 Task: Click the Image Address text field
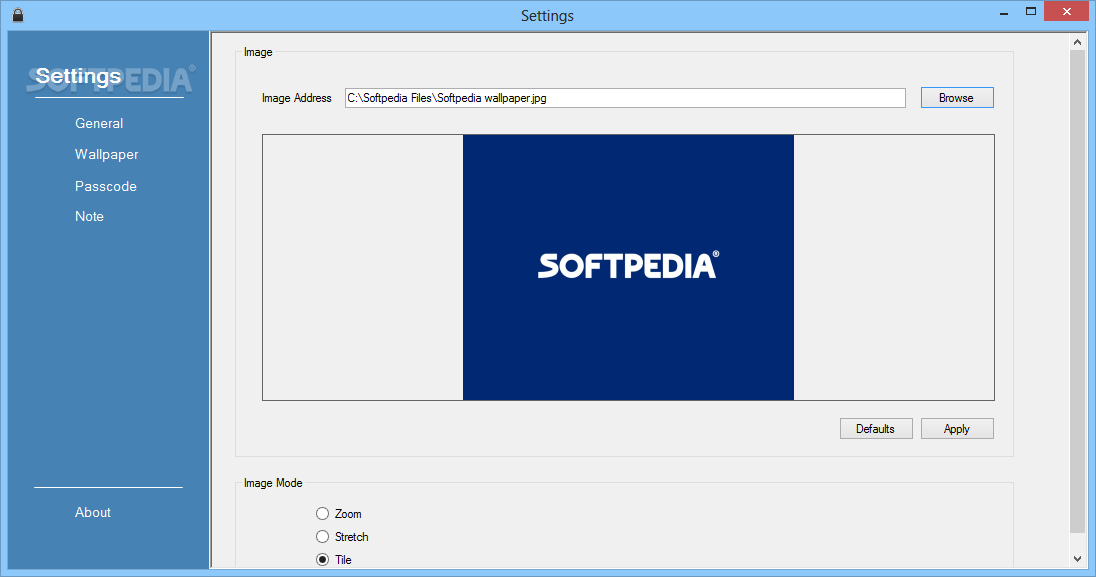[x=625, y=98]
